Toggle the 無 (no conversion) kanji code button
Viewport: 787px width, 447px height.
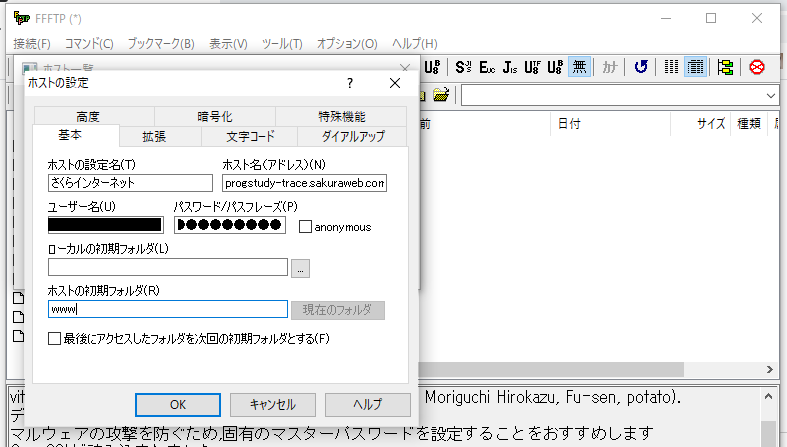pos(579,67)
